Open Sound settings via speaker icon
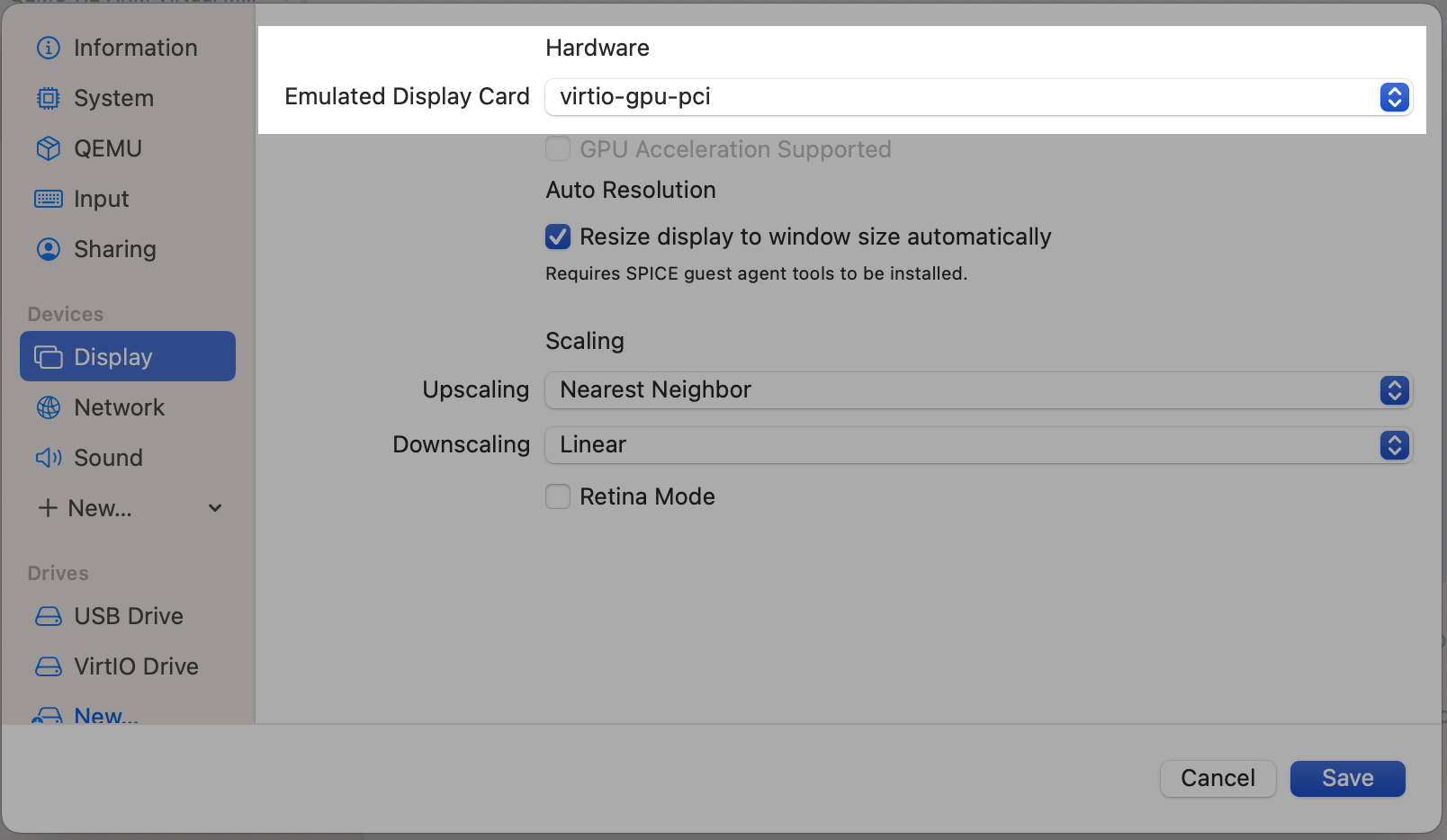1447x840 pixels. pos(48,458)
